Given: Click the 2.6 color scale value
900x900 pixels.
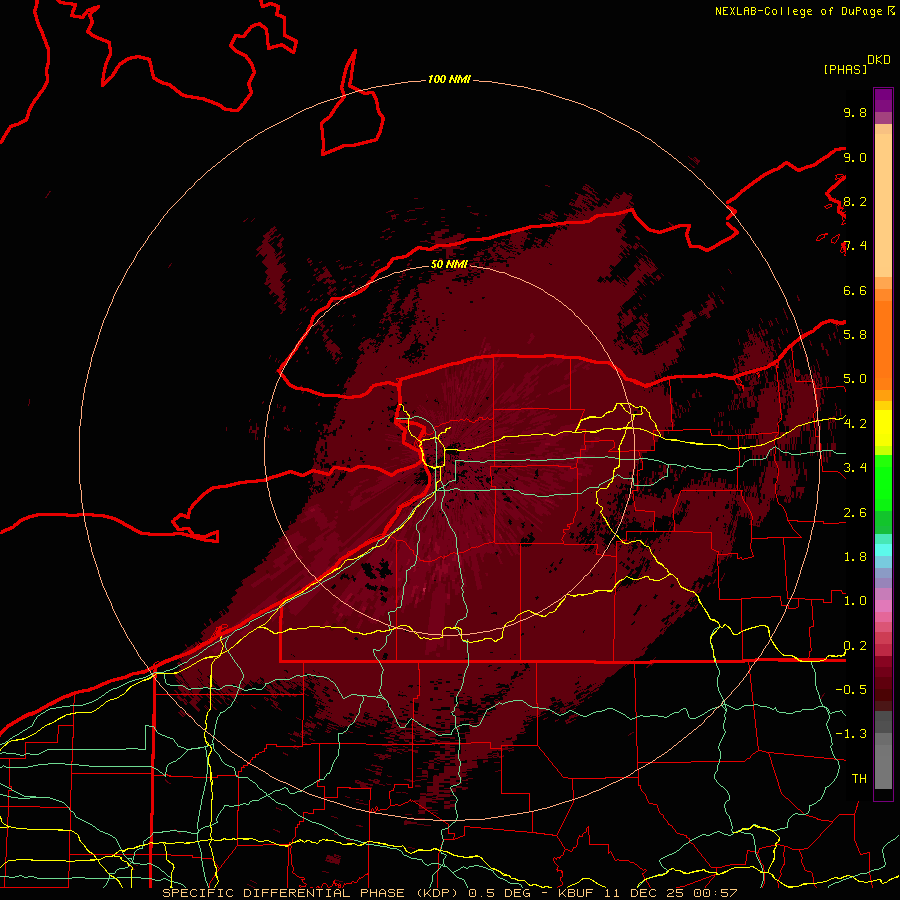Looking at the screenshot, I should [x=855, y=513].
